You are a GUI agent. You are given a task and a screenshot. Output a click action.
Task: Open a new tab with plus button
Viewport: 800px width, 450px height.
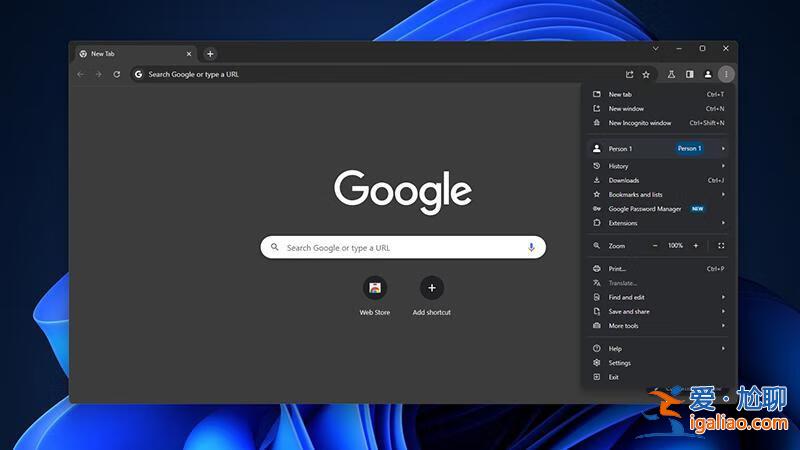tap(210, 54)
